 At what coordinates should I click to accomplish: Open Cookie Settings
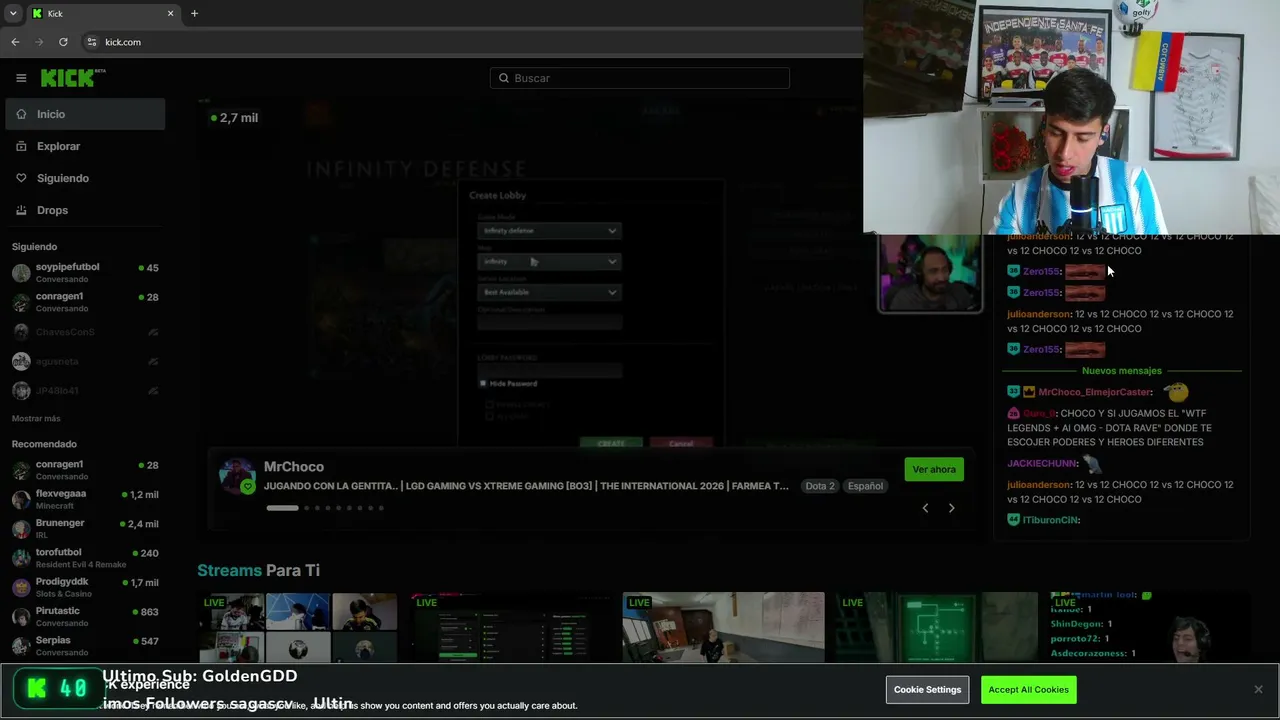(x=927, y=689)
